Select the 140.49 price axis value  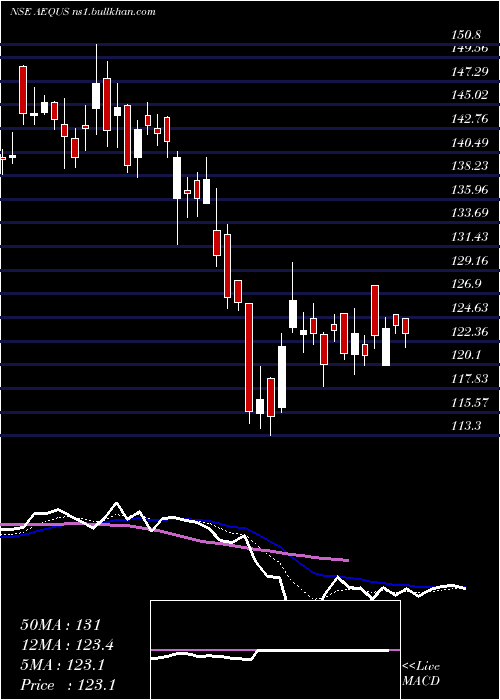coord(470,143)
